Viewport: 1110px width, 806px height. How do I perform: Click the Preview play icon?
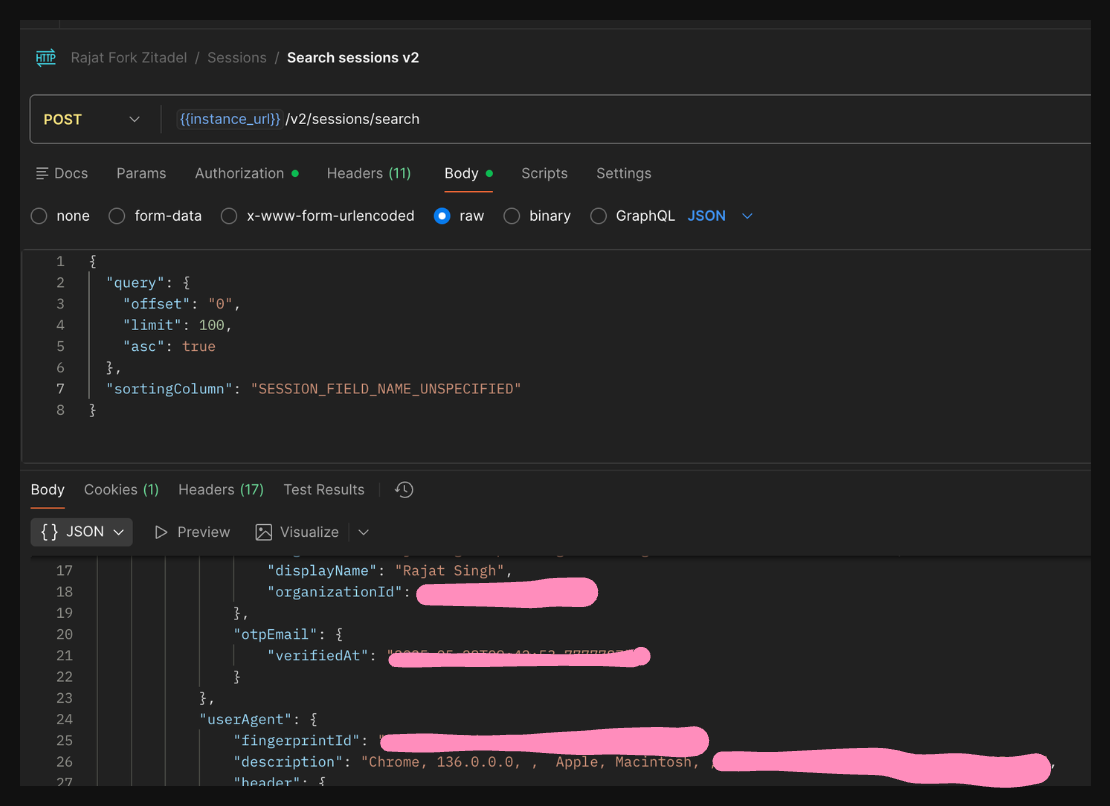click(161, 532)
